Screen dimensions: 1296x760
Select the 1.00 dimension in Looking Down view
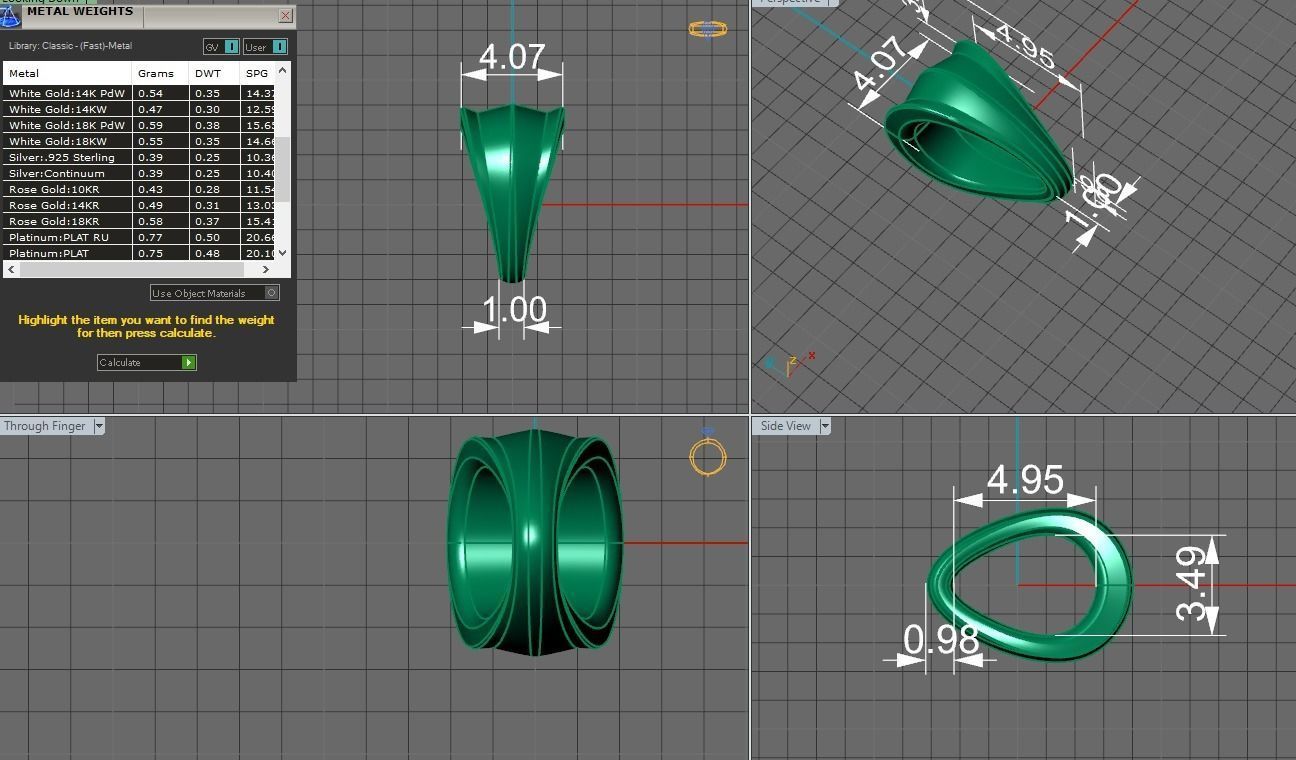pyautogui.click(x=515, y=310)
